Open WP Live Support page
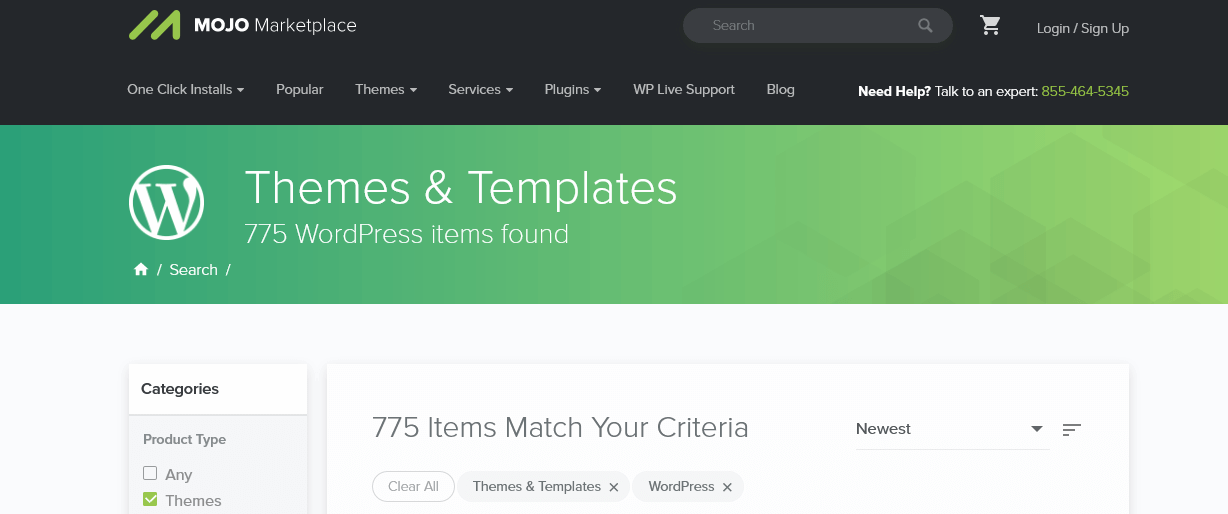 tap(684, 89)
